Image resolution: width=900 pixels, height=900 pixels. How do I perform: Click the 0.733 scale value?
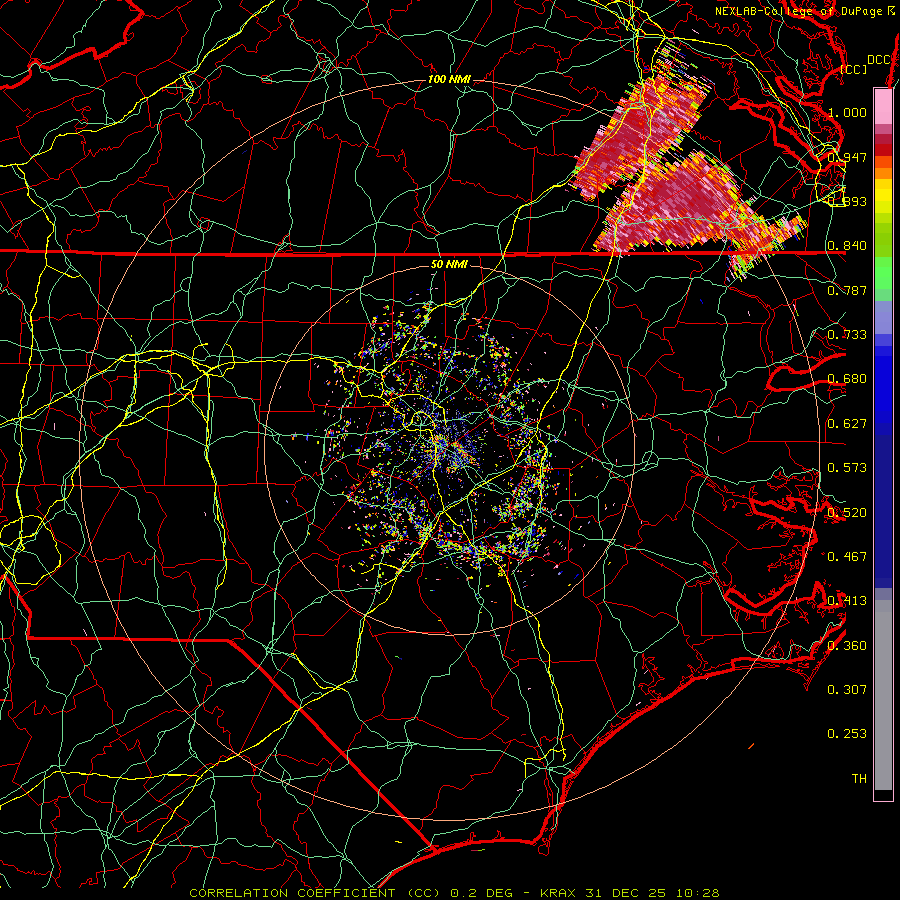[847, 335]
